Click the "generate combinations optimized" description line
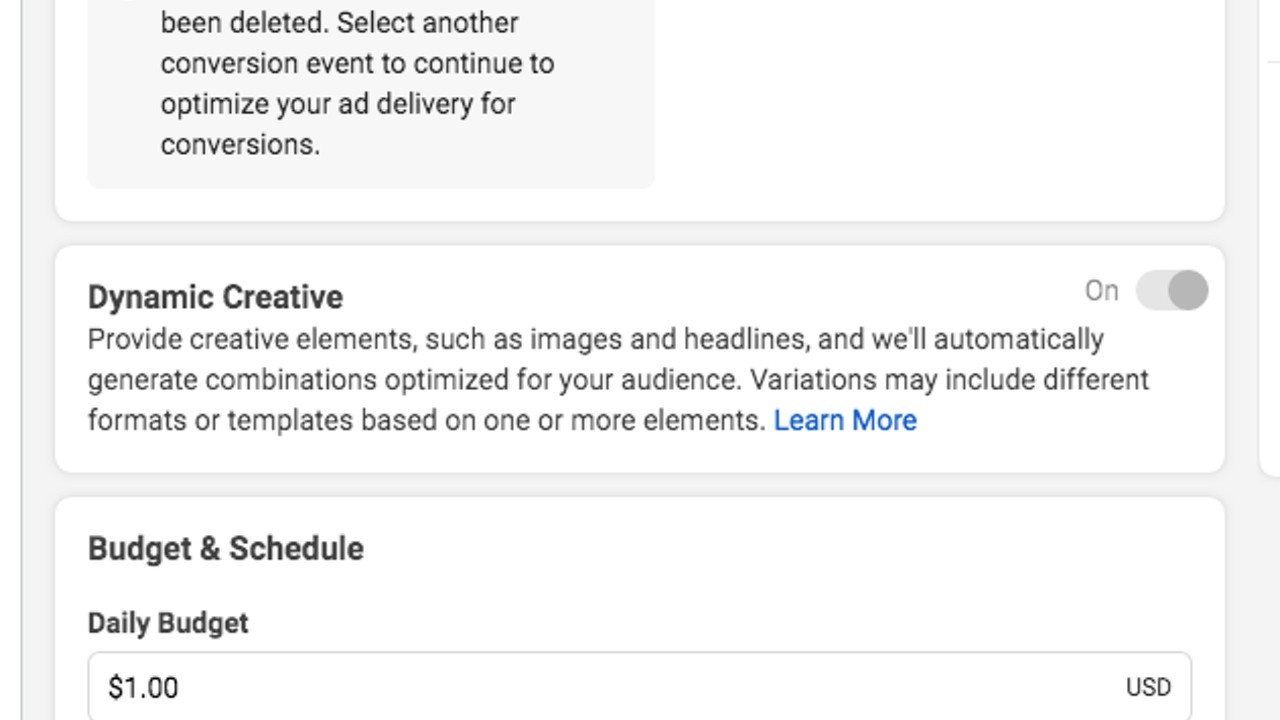This screenshot has height=720, width=1280. click(x=618, y=380)
